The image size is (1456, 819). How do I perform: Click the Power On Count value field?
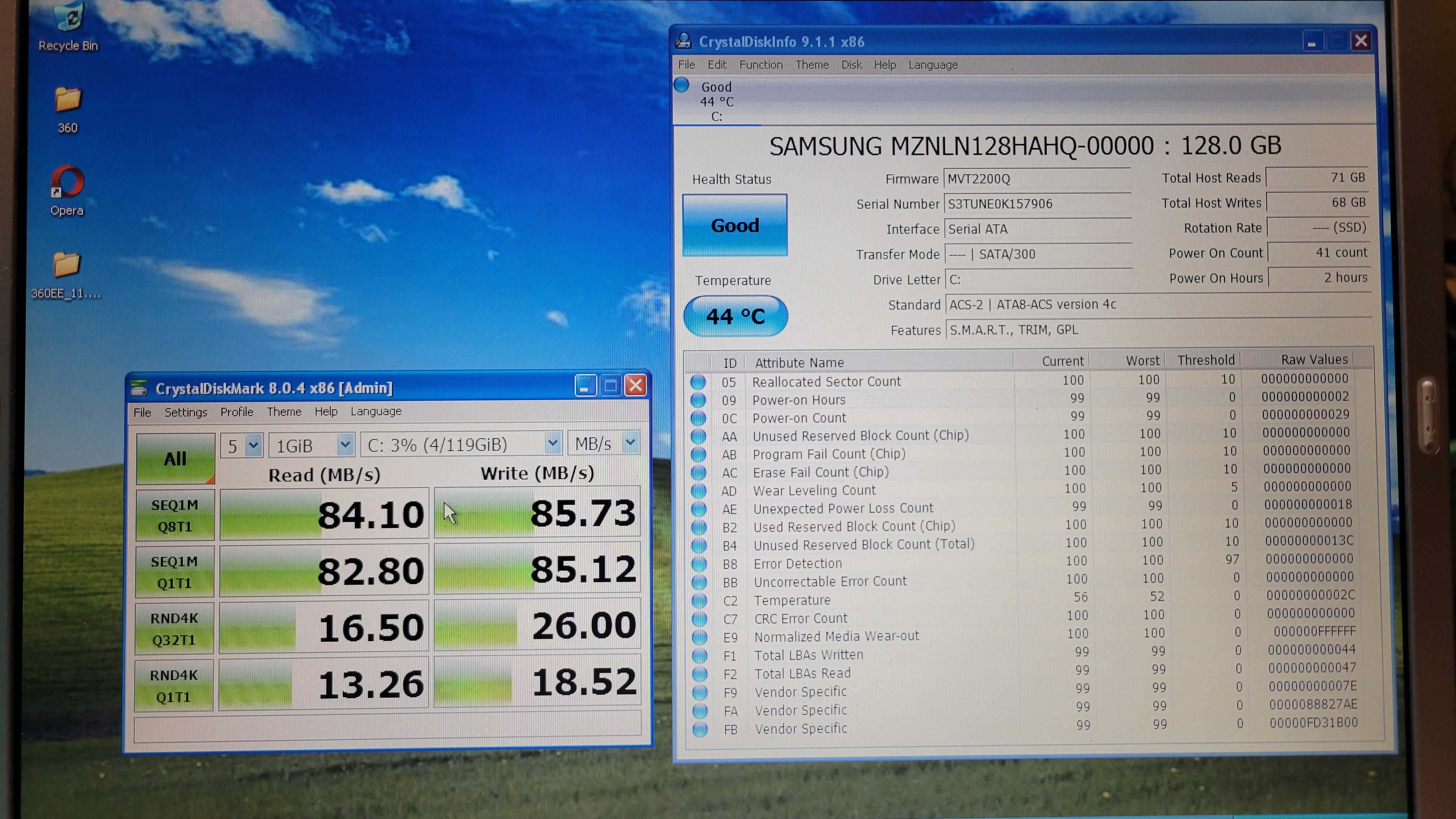[x=1320, y=252]
